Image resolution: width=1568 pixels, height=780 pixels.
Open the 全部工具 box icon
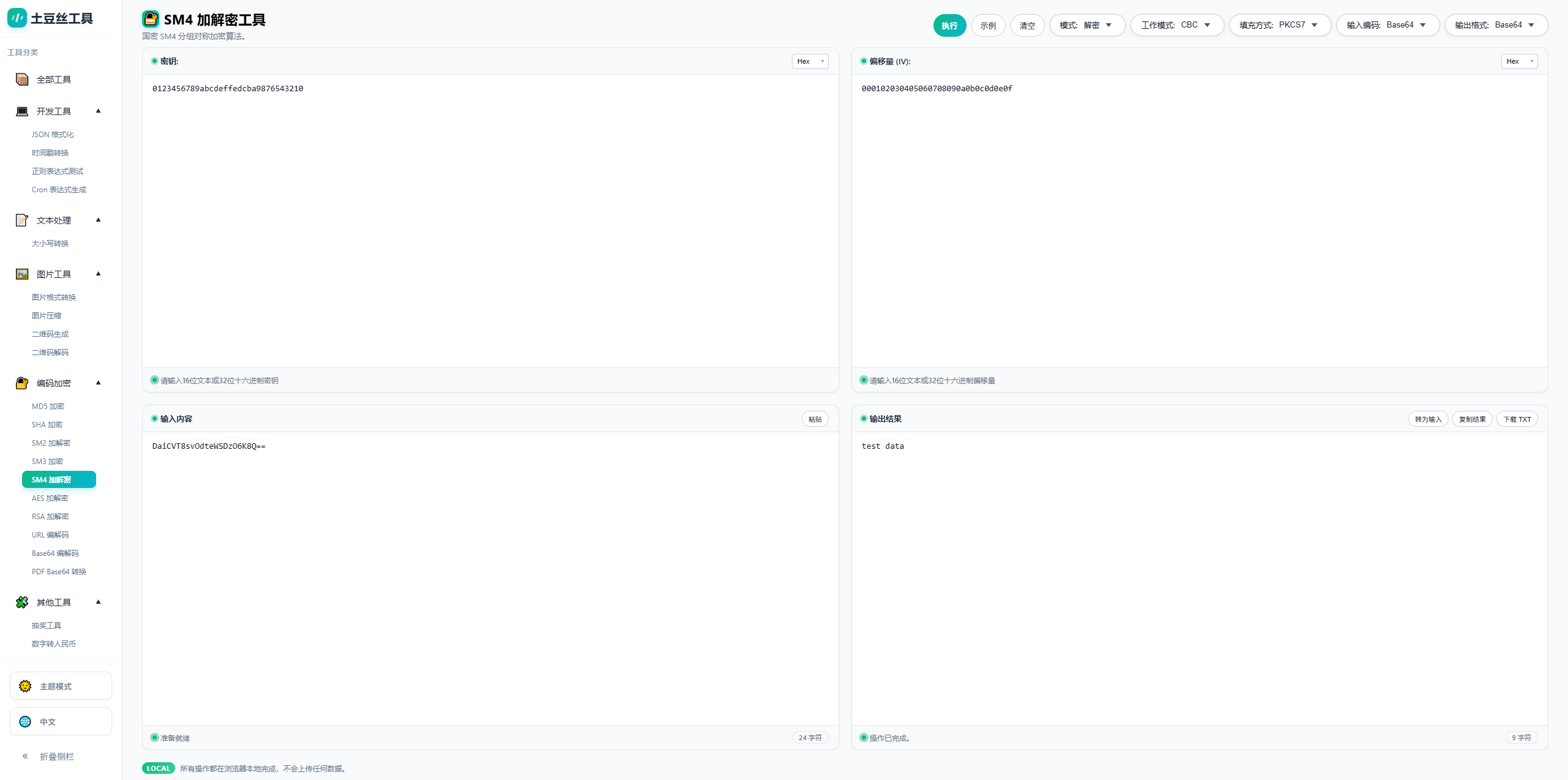point(22,80)
